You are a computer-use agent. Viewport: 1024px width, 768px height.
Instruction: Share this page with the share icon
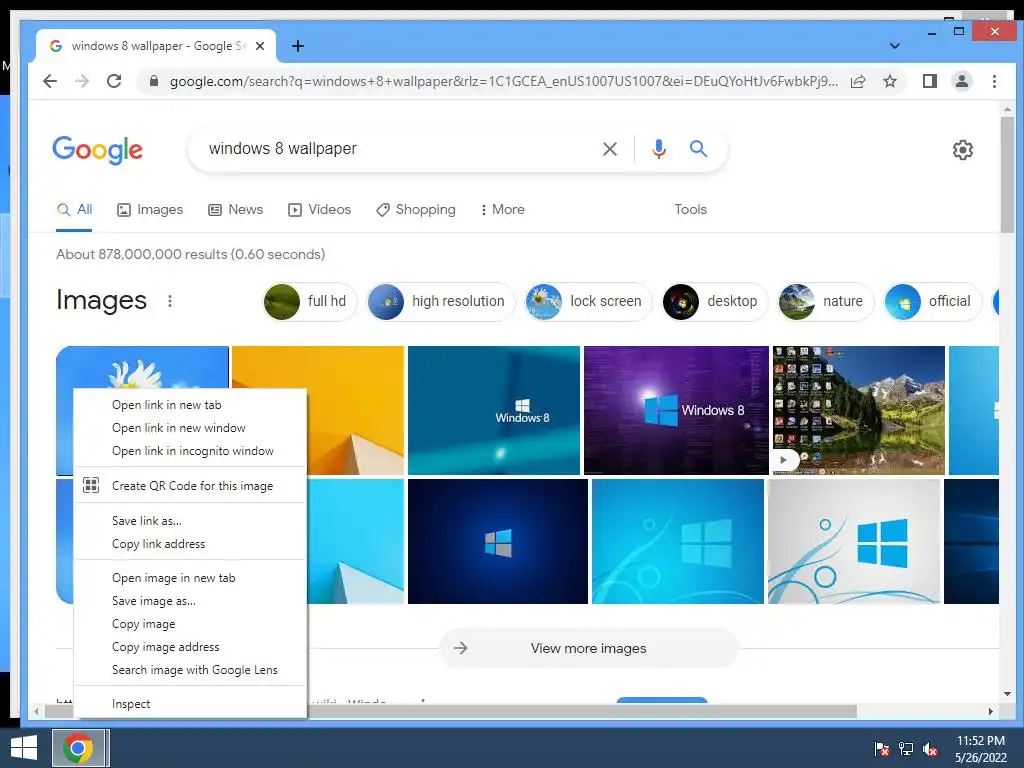[x=858, y=81]
